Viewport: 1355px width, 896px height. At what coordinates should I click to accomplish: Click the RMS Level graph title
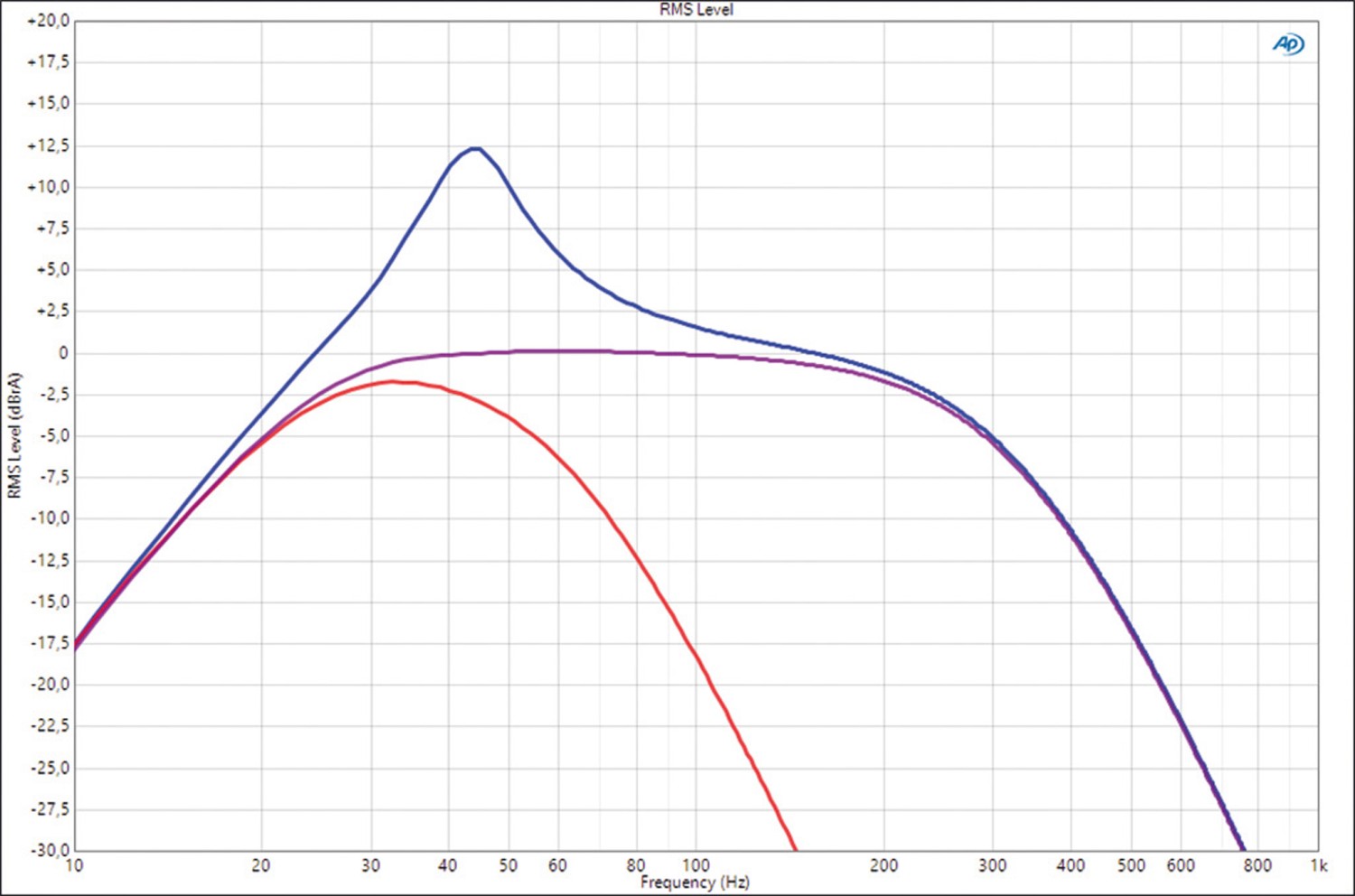click(696, 10)
